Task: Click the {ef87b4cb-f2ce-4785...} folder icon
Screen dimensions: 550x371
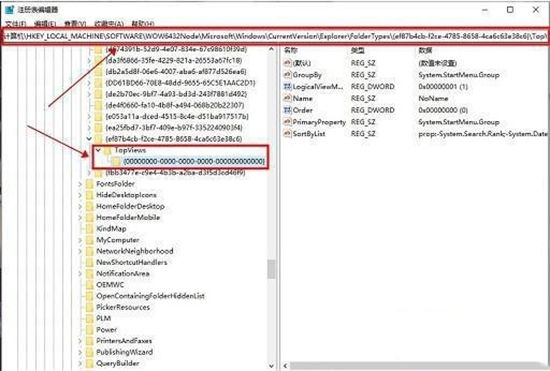Action: (99, 139)
